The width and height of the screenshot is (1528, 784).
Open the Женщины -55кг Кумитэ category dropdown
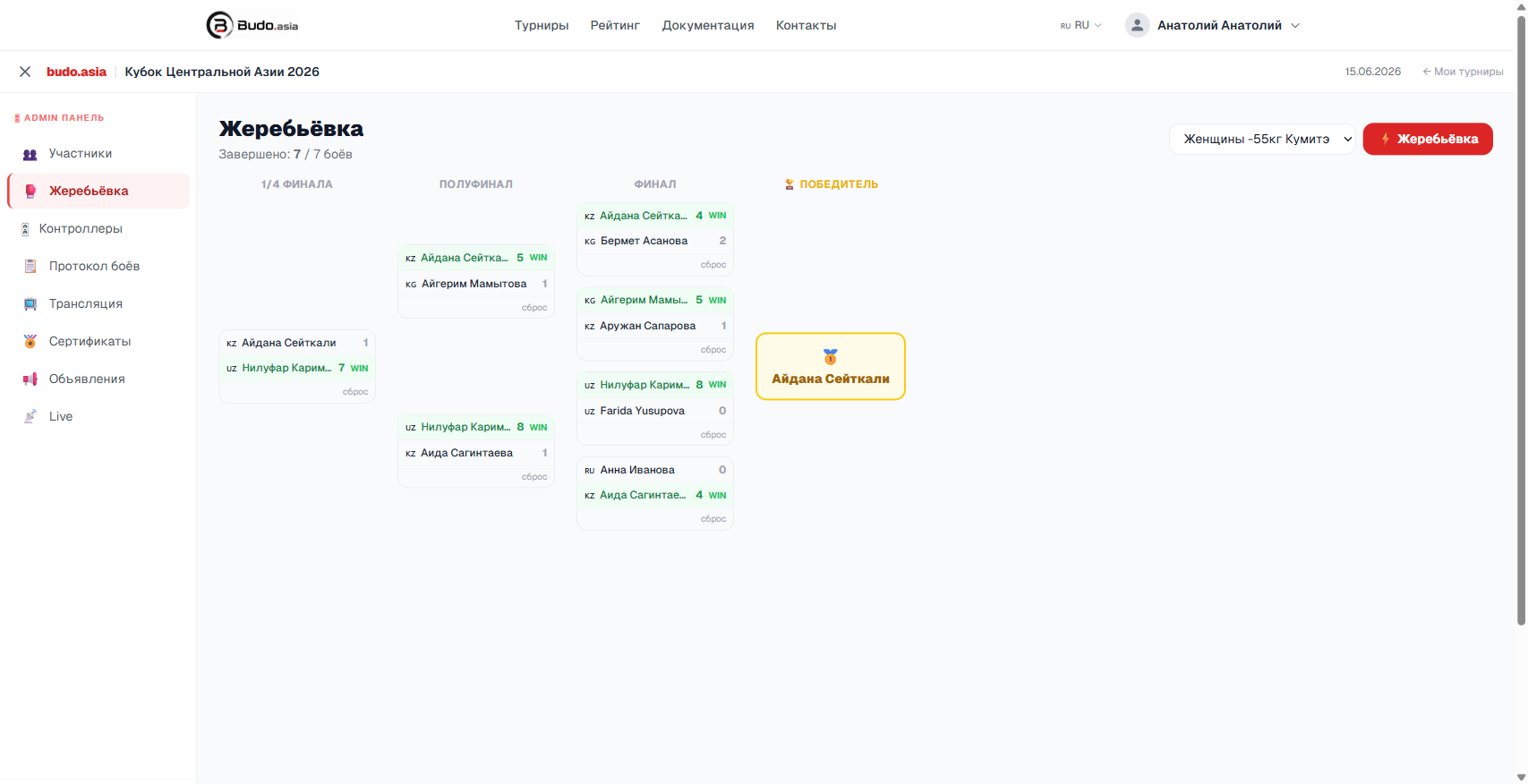[x=1263, y=139]
